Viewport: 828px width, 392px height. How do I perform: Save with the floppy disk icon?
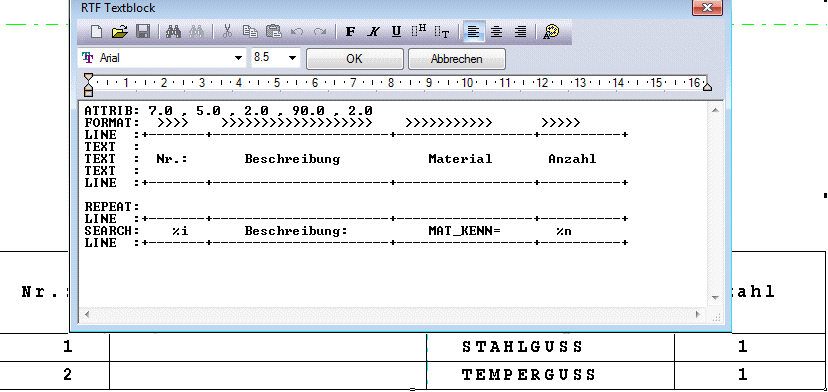click(x=143, y=32)
